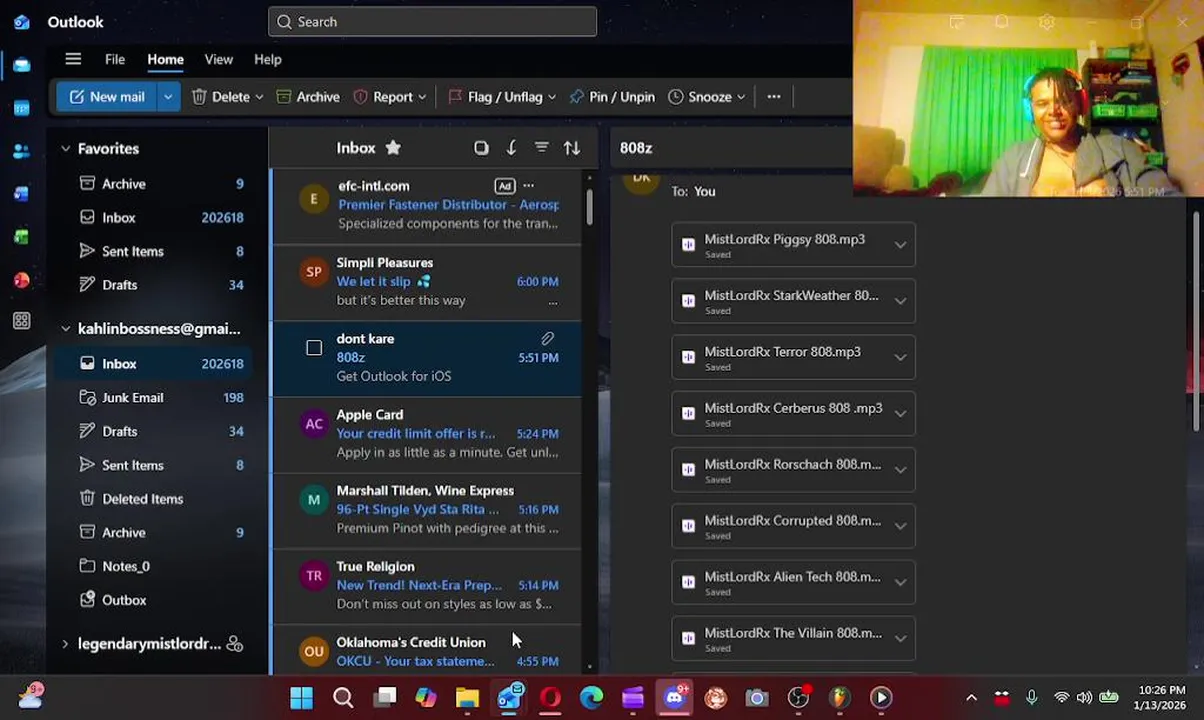Open the toolbar overflow three-dots menu
The width and height of the screenshot is (1204, 720).
pyautogui.click(x=774, y=97)
